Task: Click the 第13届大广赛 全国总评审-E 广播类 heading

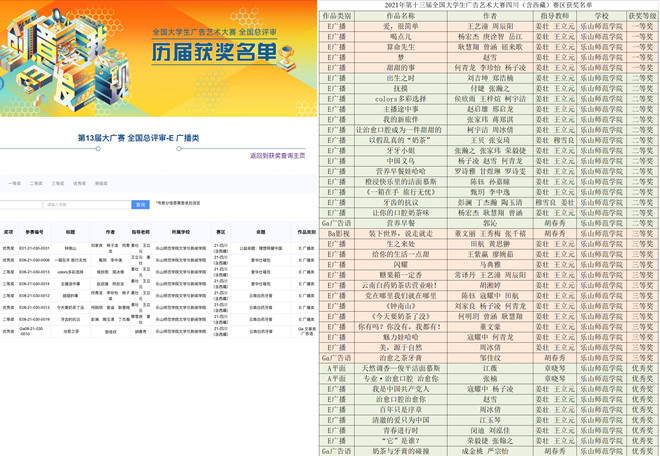Action: click(x=138, y=138)
